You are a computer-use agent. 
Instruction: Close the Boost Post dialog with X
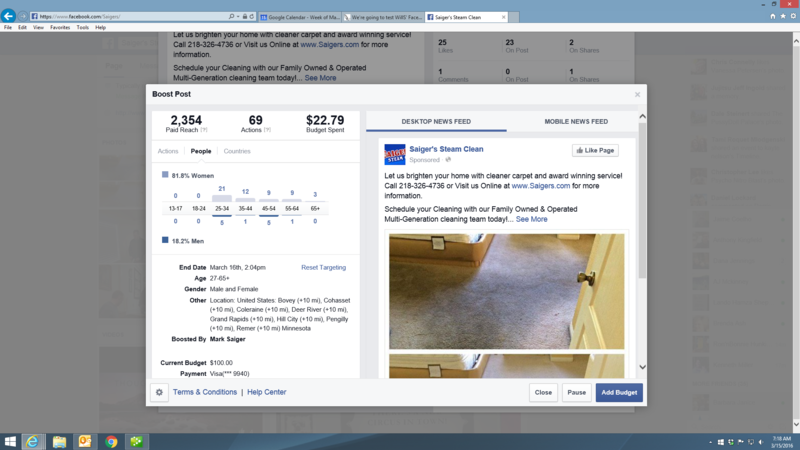637,94
